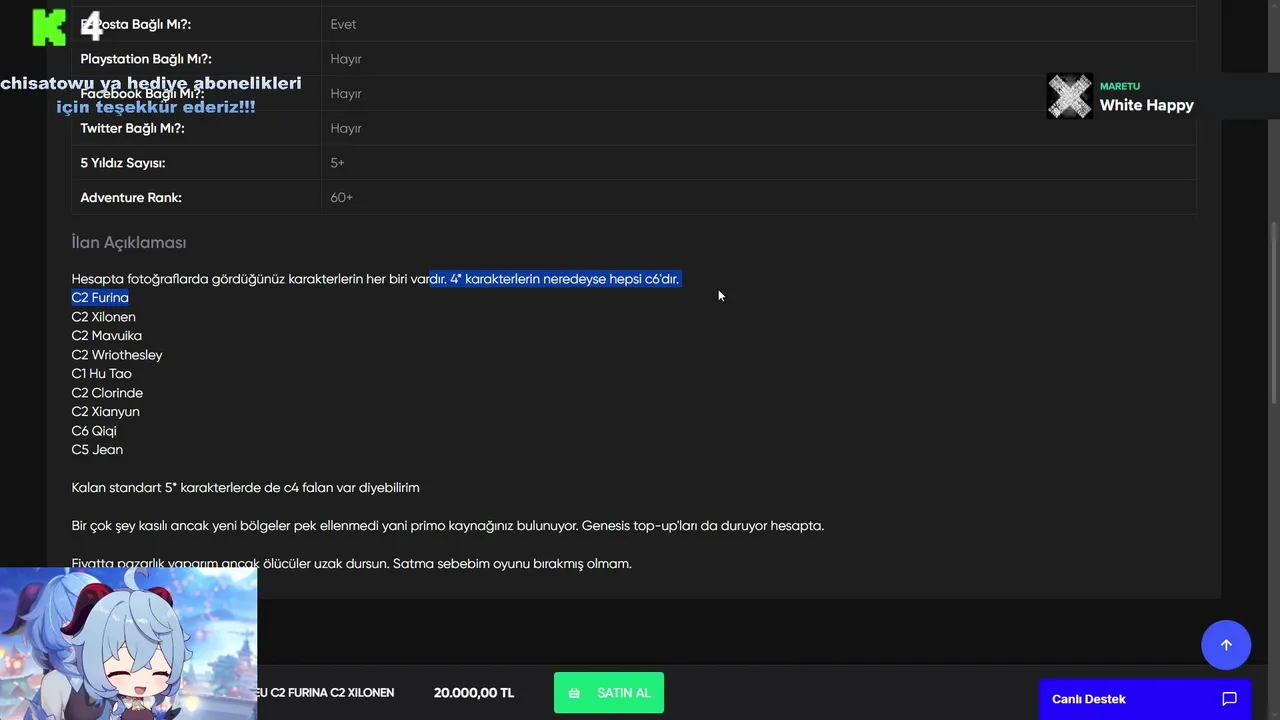This screenshot has height=720, width=1280.
Task: Click the Twitter Bağlı Mı? row label
Action: 132,128
